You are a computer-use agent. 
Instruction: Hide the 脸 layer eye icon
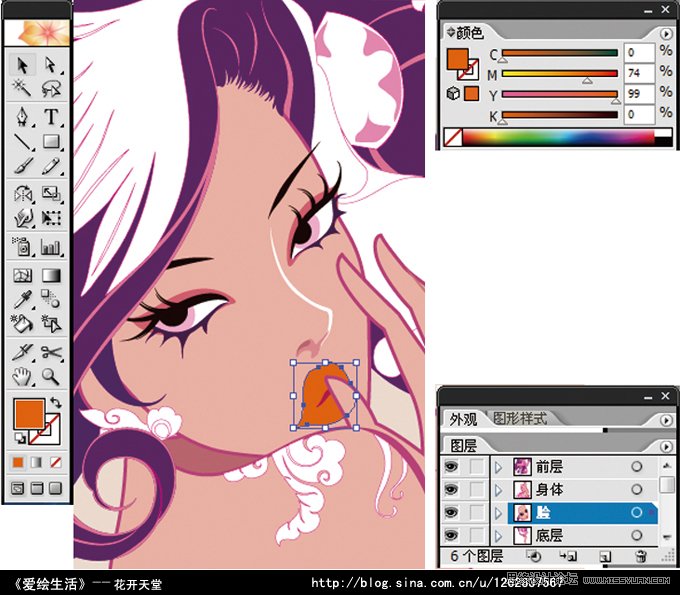[x=451, y=513]
